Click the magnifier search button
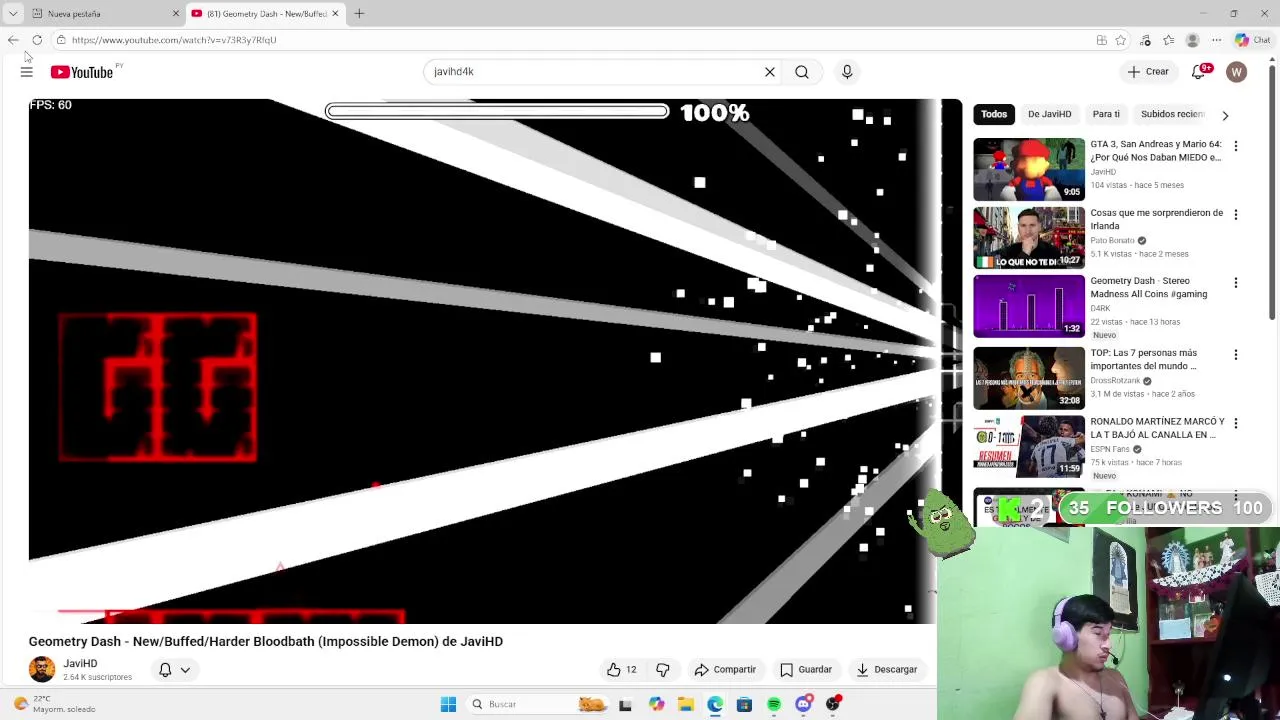 (x=802, y=72)
